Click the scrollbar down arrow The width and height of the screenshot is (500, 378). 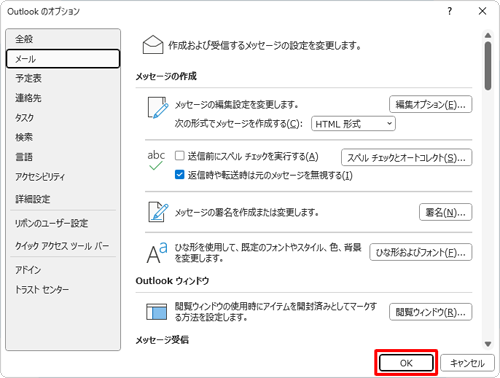point(488,344)
